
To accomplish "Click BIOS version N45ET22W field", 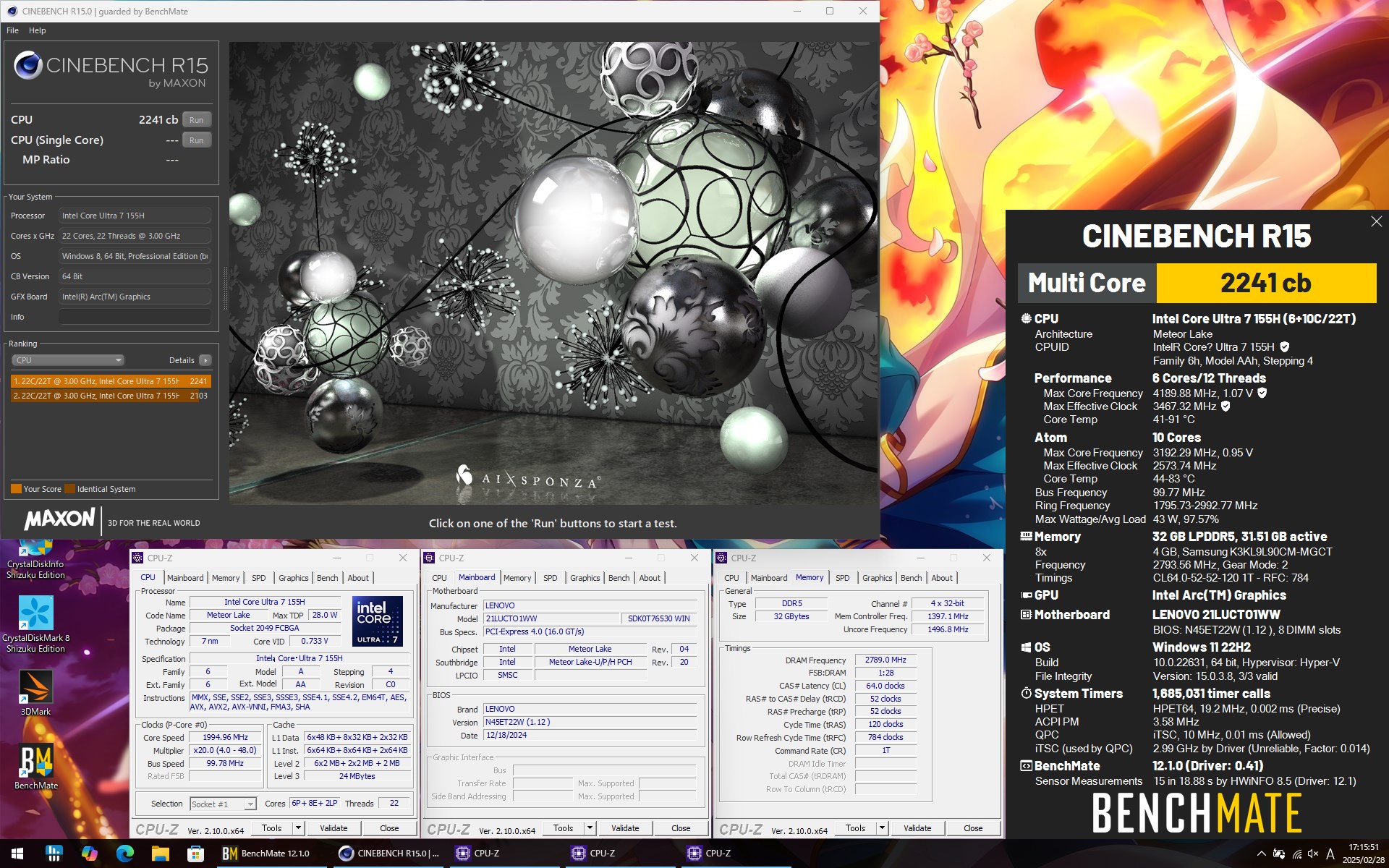I will (590, 722).
